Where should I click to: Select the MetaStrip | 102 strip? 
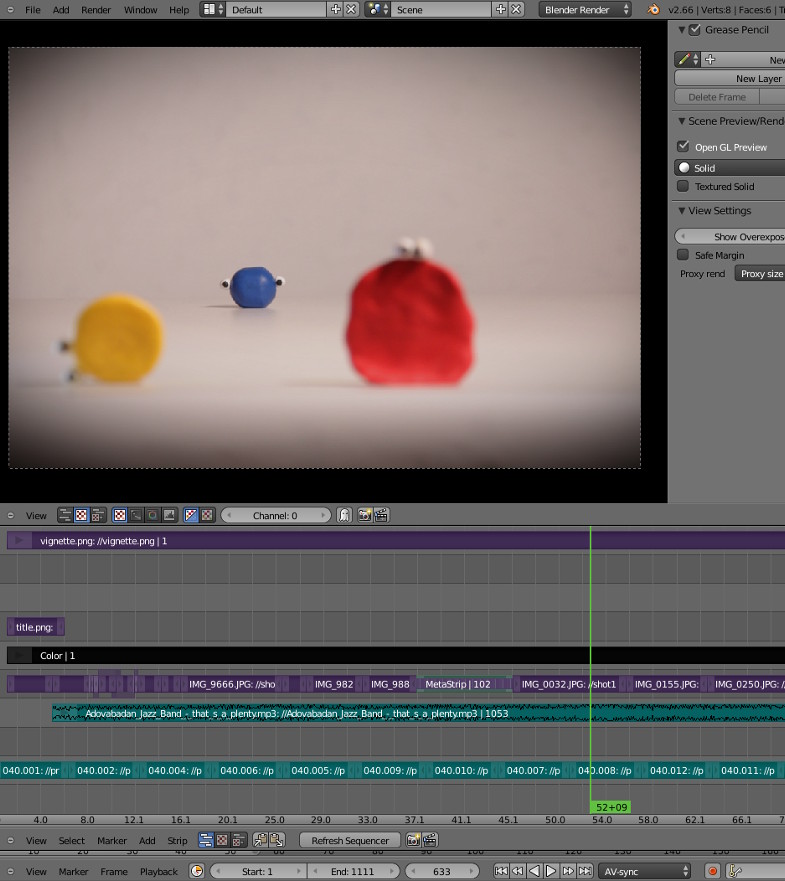tap(464, 684)
